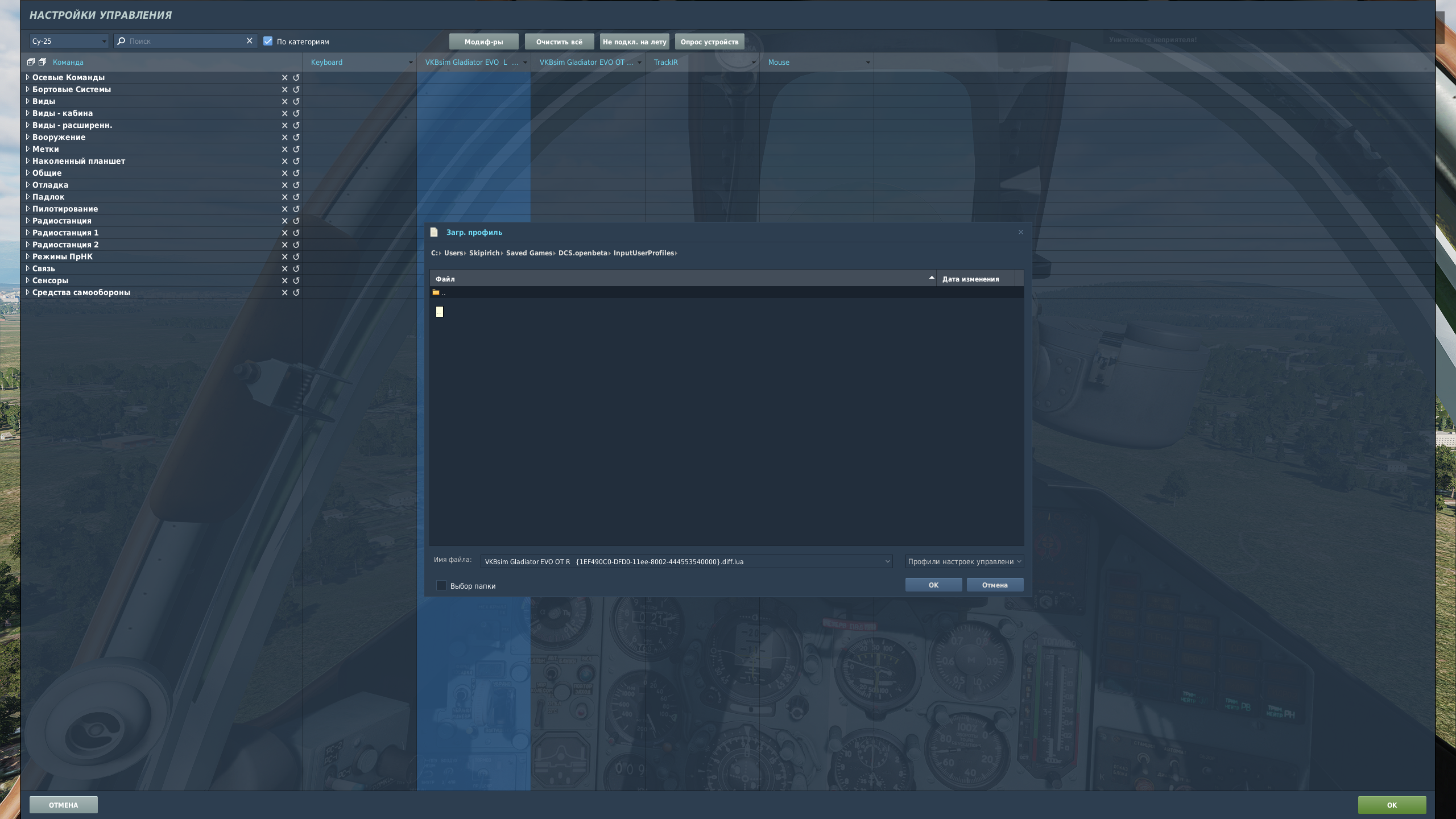Go to C: drive in path breadcrumb
Viewport: 1456px width, 819px height.
coord(435,253)
